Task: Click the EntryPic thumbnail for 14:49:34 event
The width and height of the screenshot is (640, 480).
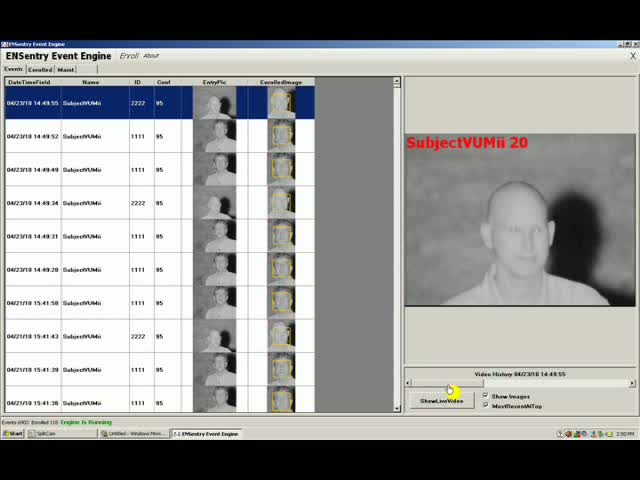Action: pos(215,203)
